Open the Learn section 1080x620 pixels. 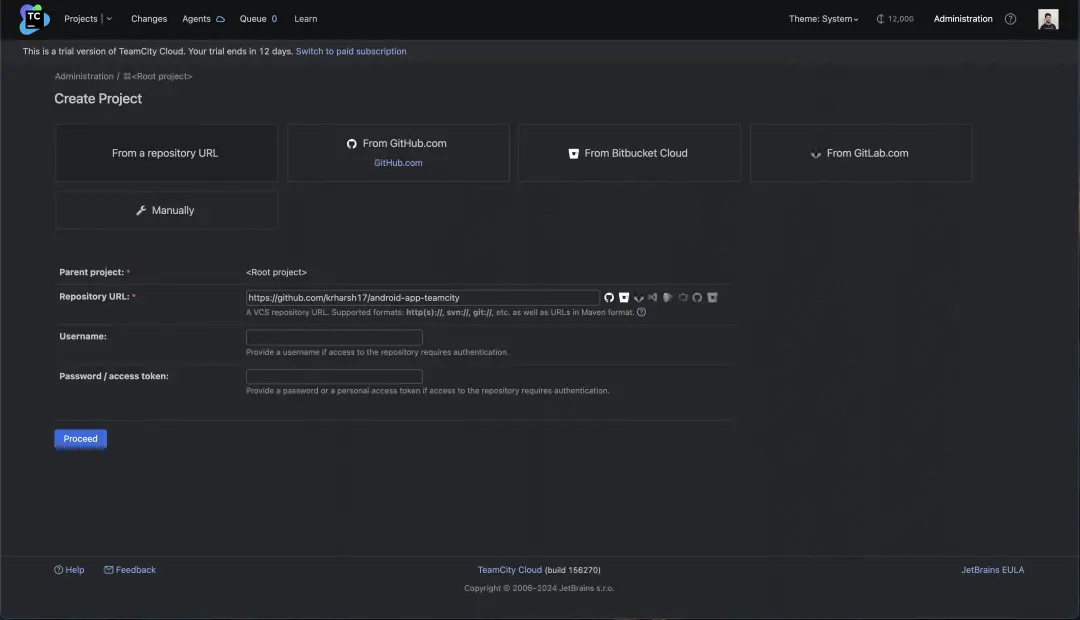pos(306,19)
